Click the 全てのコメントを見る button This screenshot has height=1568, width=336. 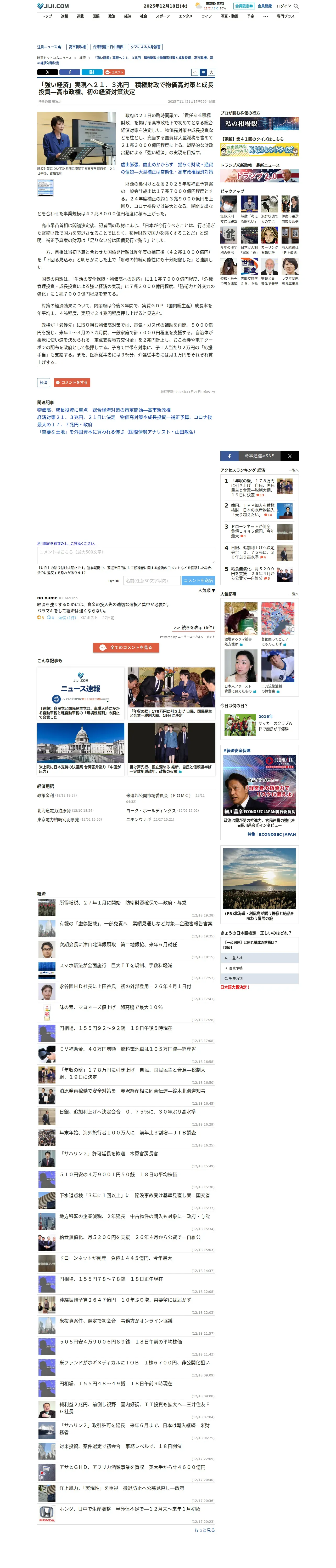[x=126, y=648]
